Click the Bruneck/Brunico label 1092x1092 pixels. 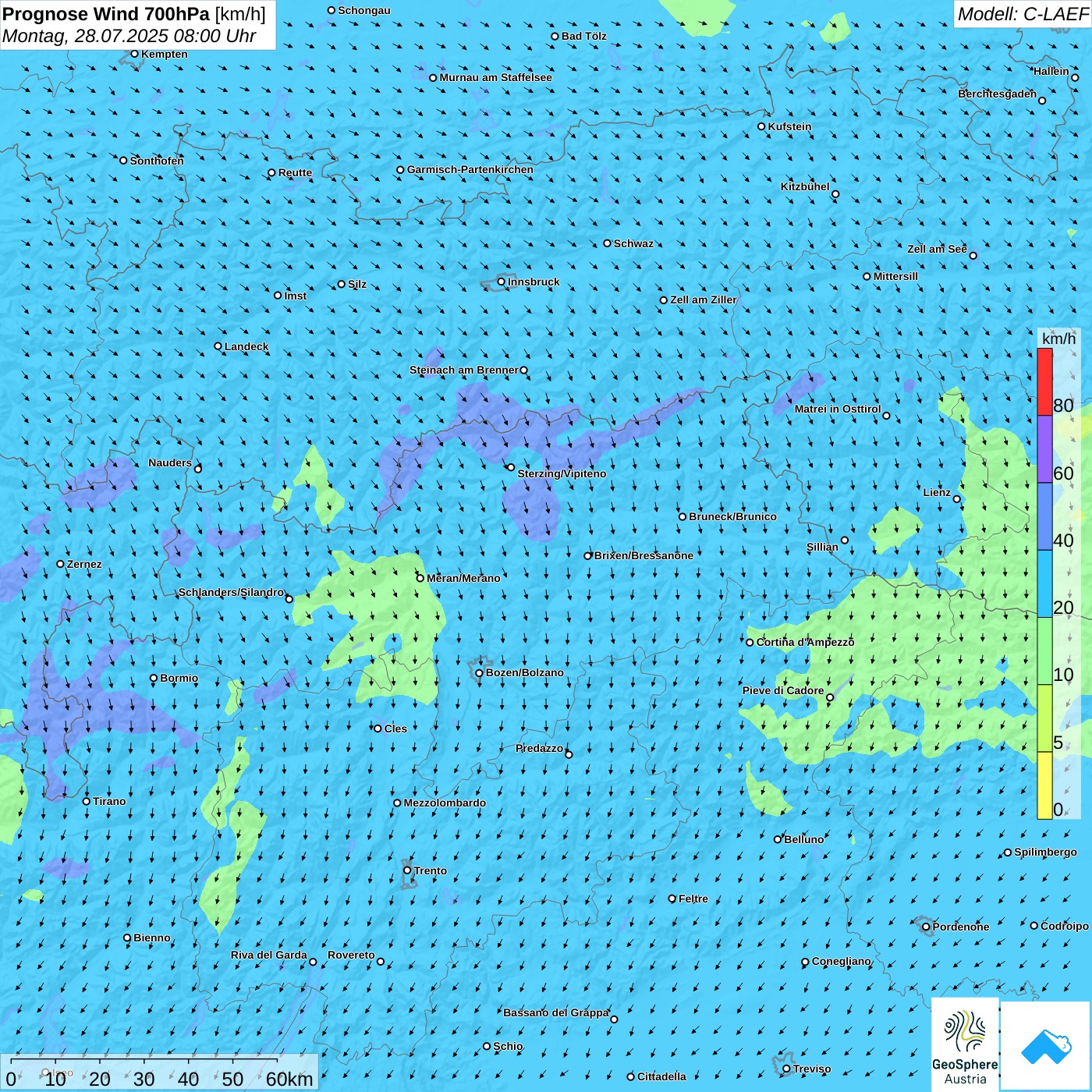pos(732,516)
